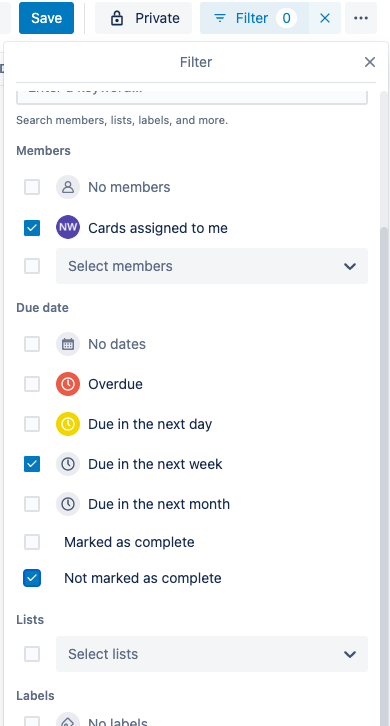Tick the Due in the next month checkbox
The width and height of the screenshot is (390, 726).
(32, 504)
